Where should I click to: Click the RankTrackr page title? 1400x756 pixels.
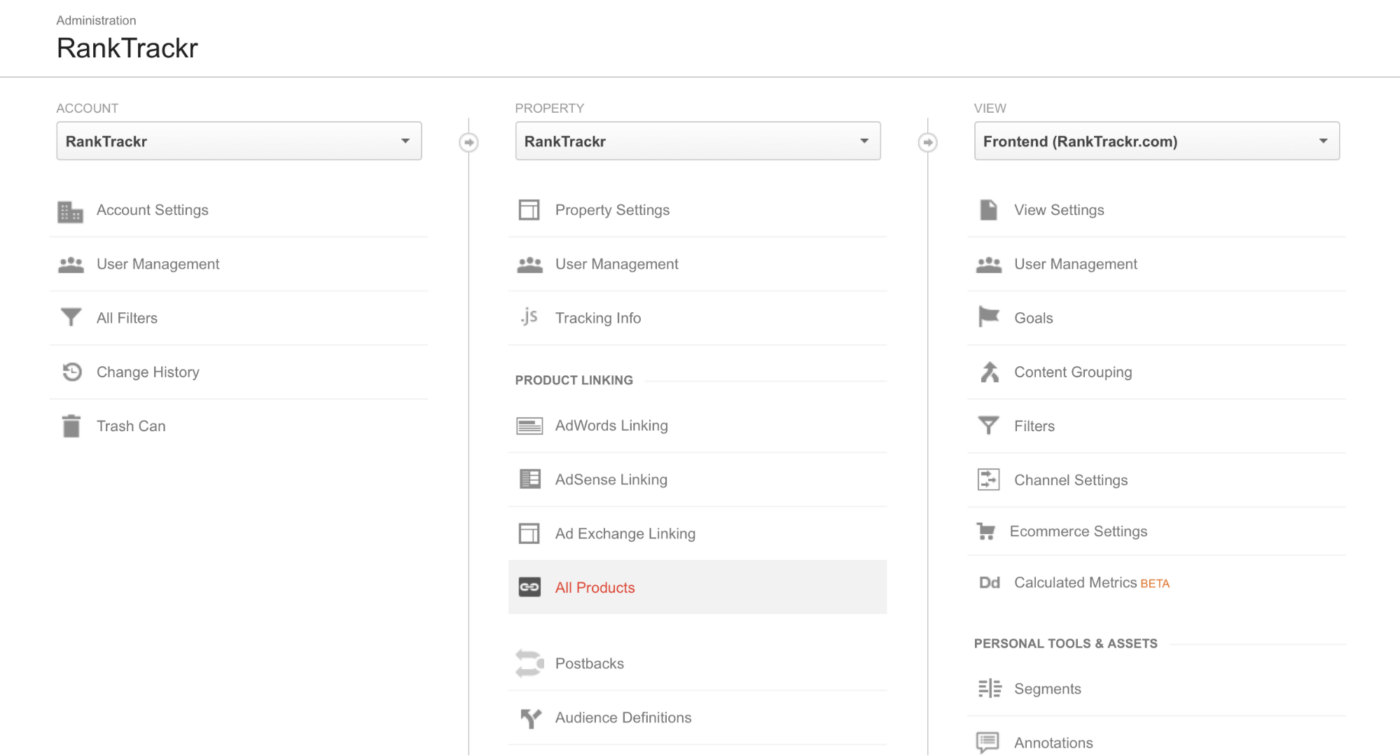point(127,48)
